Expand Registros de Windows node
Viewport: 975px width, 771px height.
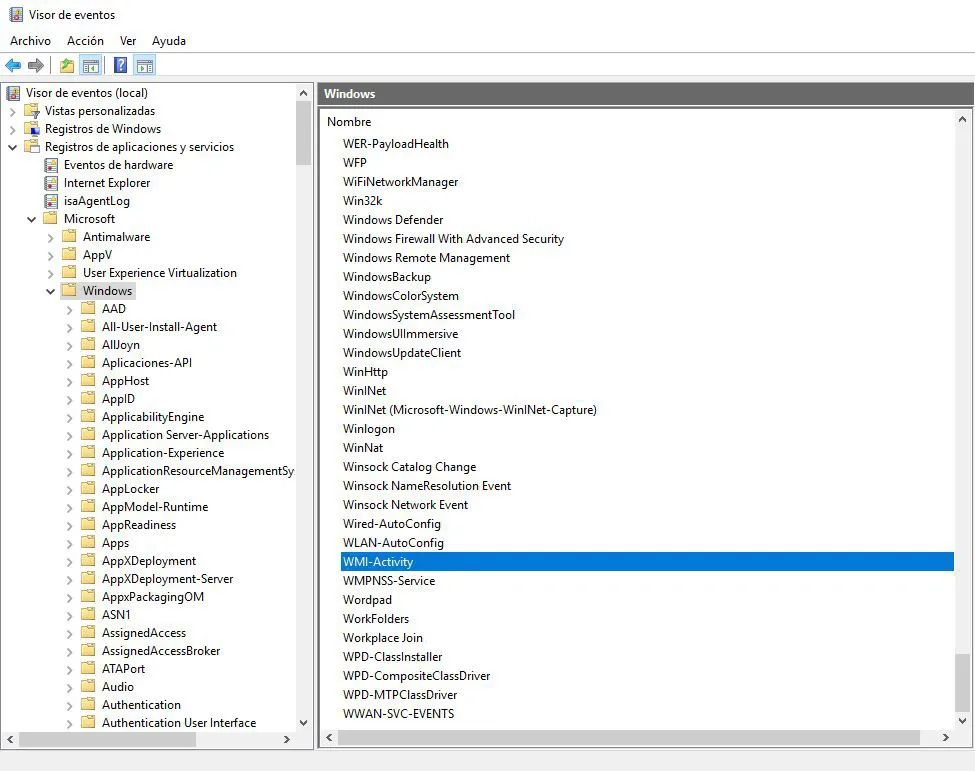click(12, 131)
